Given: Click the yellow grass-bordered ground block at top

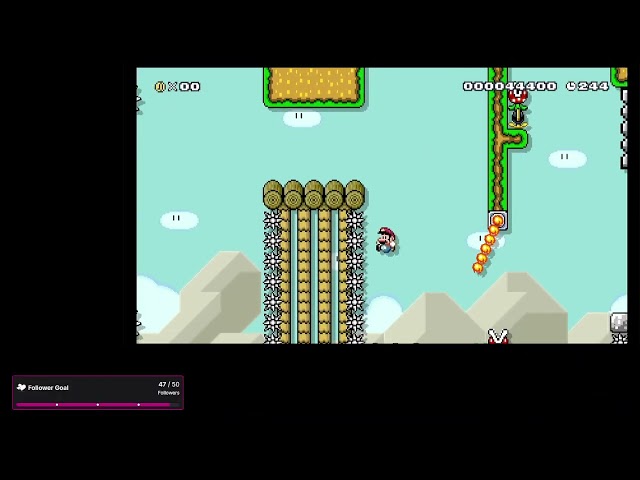Looking at the screenshot, I should 314,87.
